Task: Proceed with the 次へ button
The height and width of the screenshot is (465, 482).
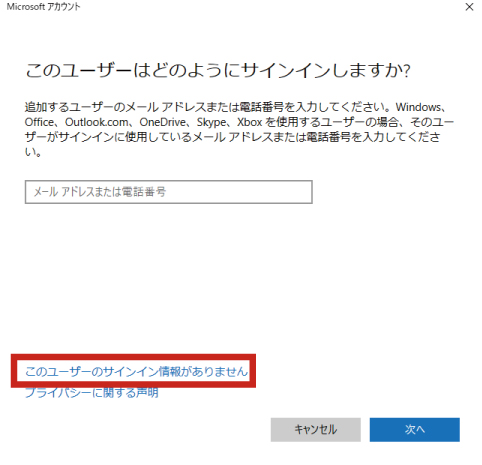Action: [x=414, y=429]
